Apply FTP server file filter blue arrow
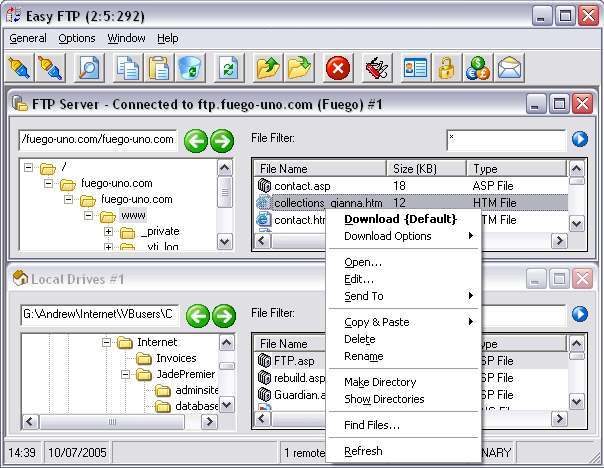 pos(579,140)
